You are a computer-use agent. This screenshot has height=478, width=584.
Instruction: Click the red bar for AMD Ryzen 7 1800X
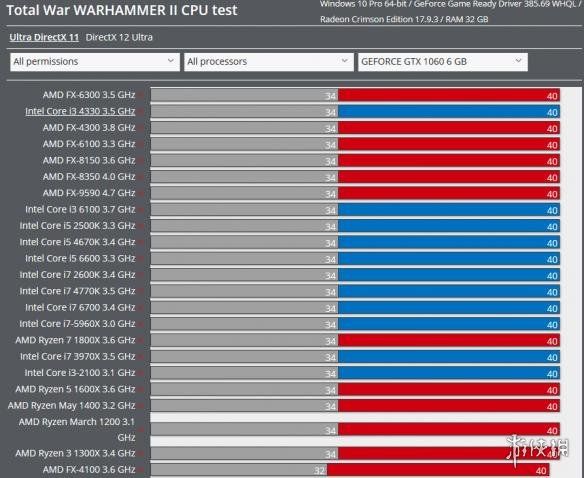(449, 341)
